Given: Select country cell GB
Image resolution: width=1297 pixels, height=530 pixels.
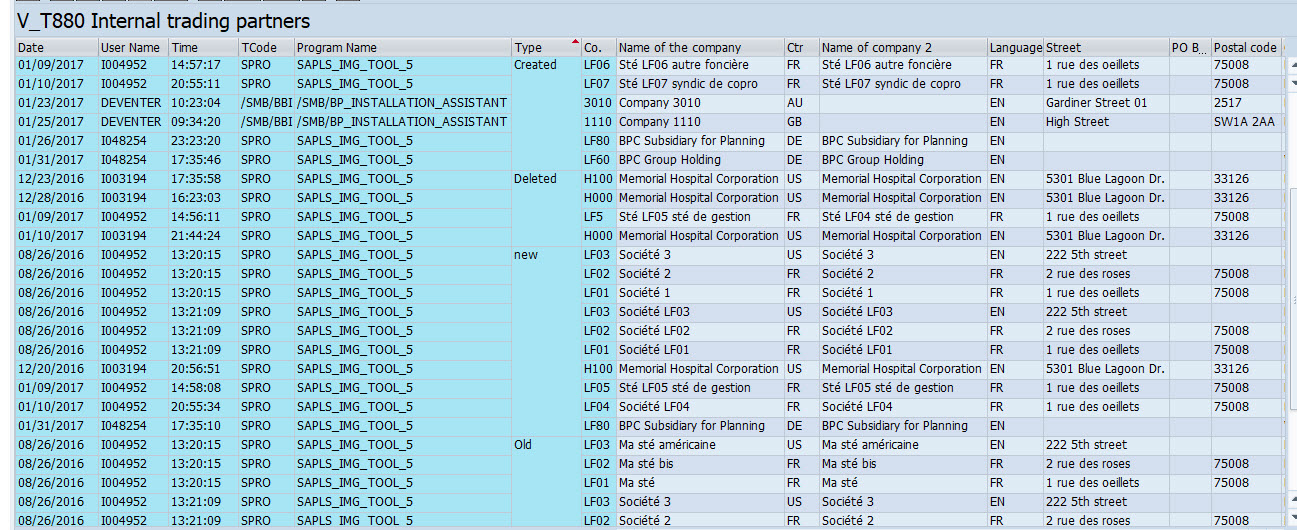Looking at the screenshot, I should point(801,122).
